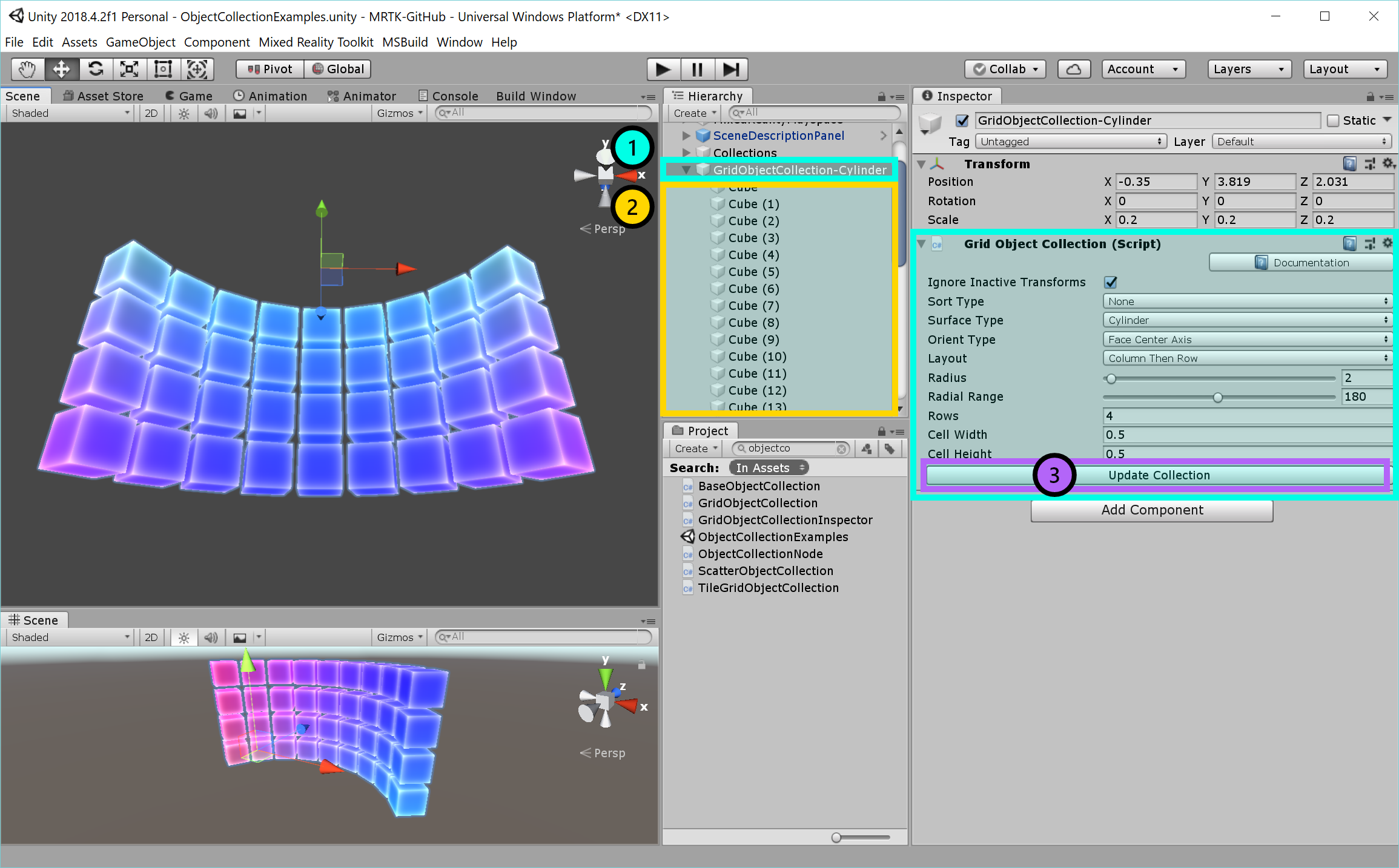The width and height of the screenshot is (1399, 868).
Task: Open Sort Type dropdown menu
Action: 1245,301
